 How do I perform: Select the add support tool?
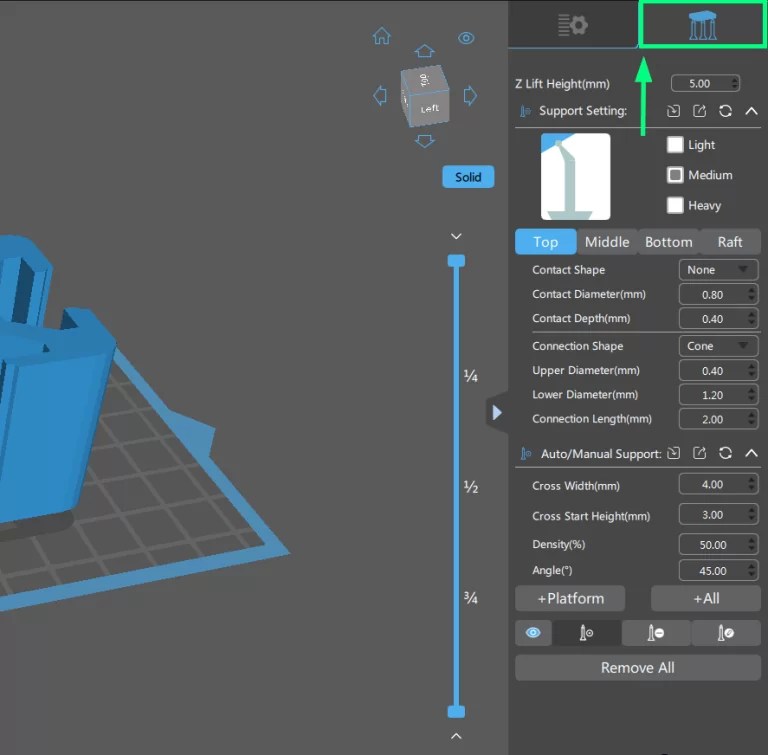click(x=586, y=633)
